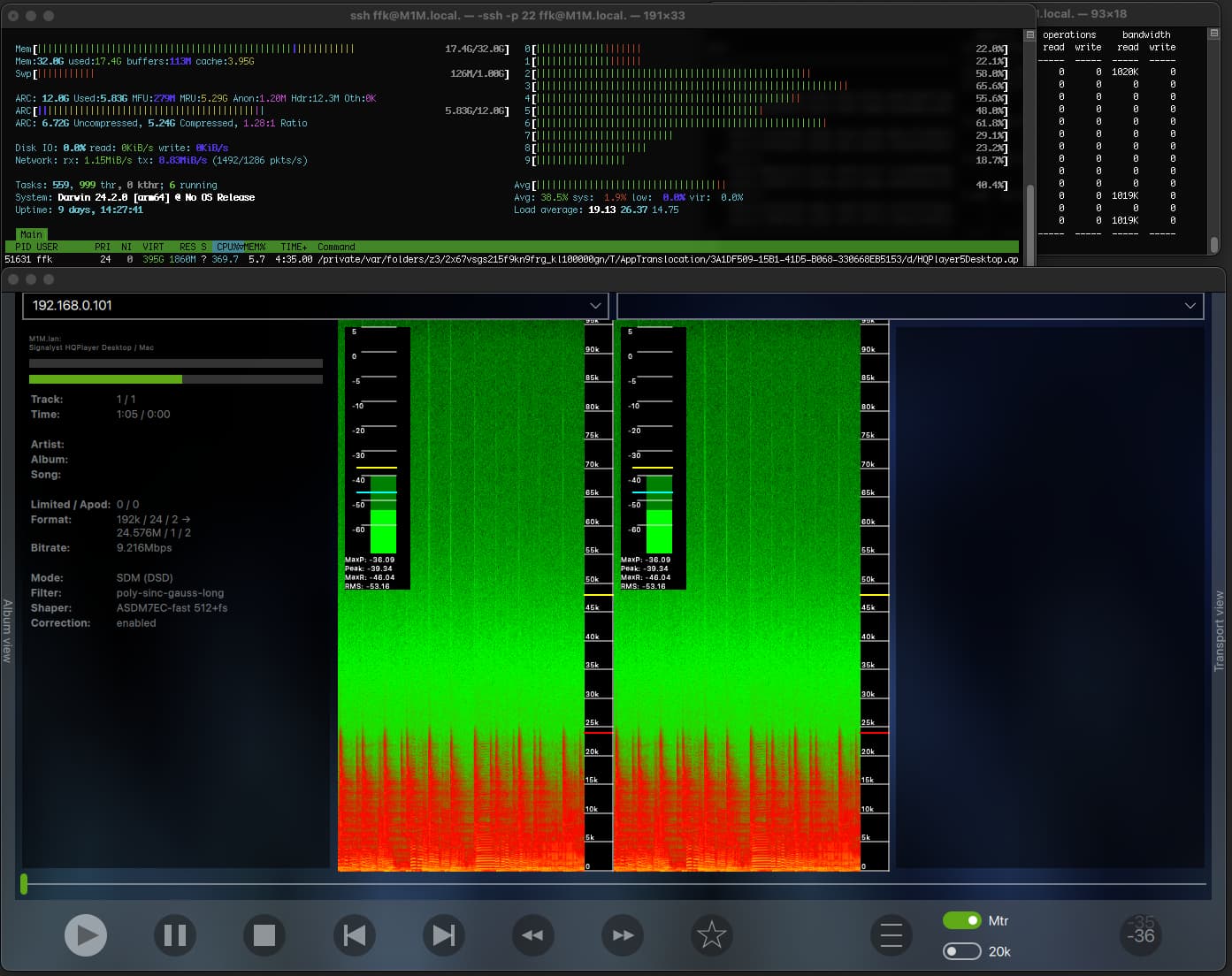The image size is (1232, 976).
Task: Enable the 20k toggle switch
Action: tap(961, 951)
